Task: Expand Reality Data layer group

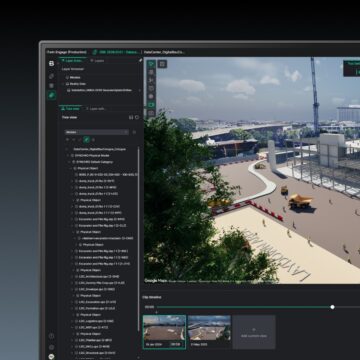Action: [63, 84]
